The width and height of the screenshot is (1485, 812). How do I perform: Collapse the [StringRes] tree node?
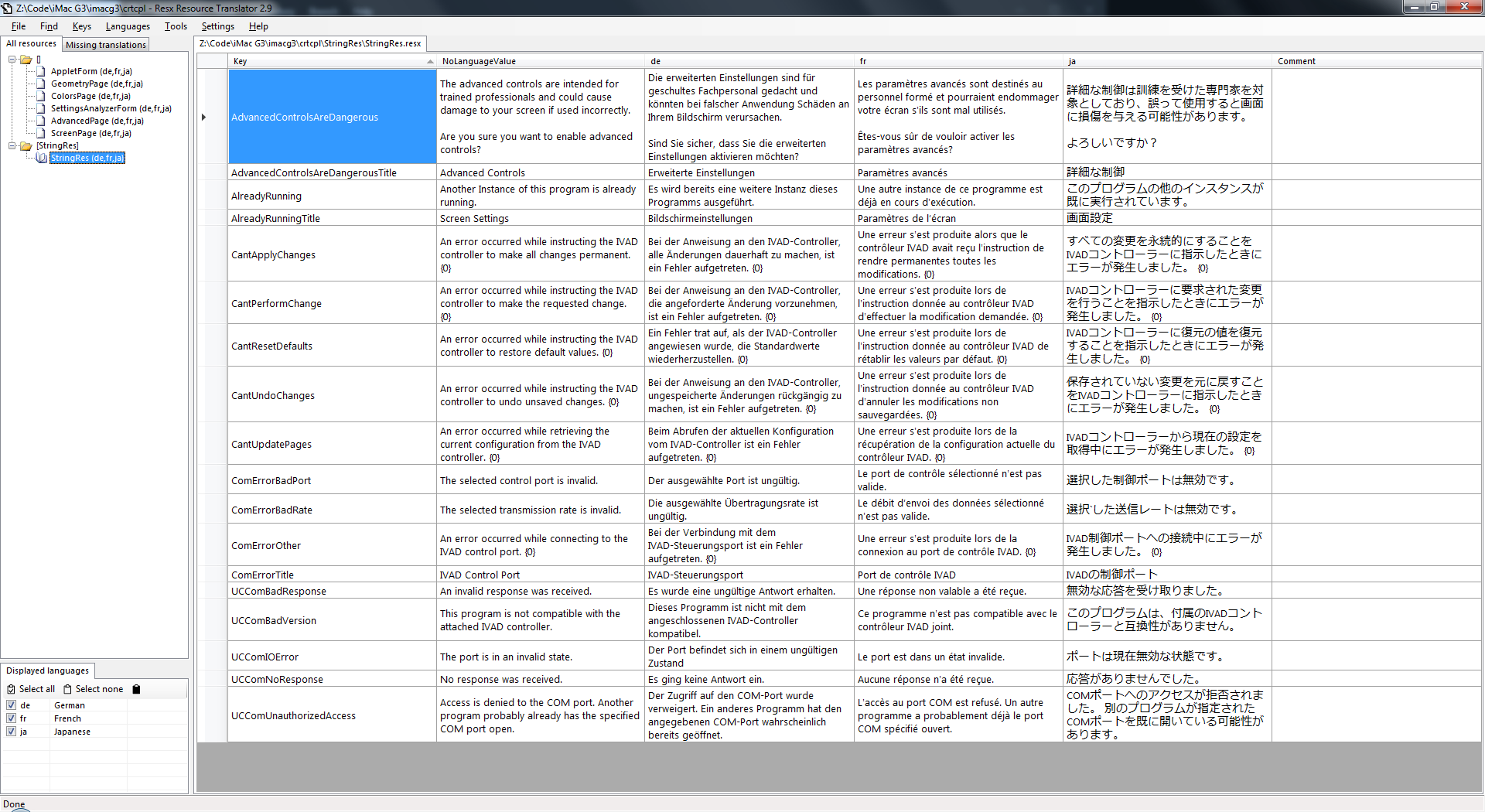tap(12, 145)
